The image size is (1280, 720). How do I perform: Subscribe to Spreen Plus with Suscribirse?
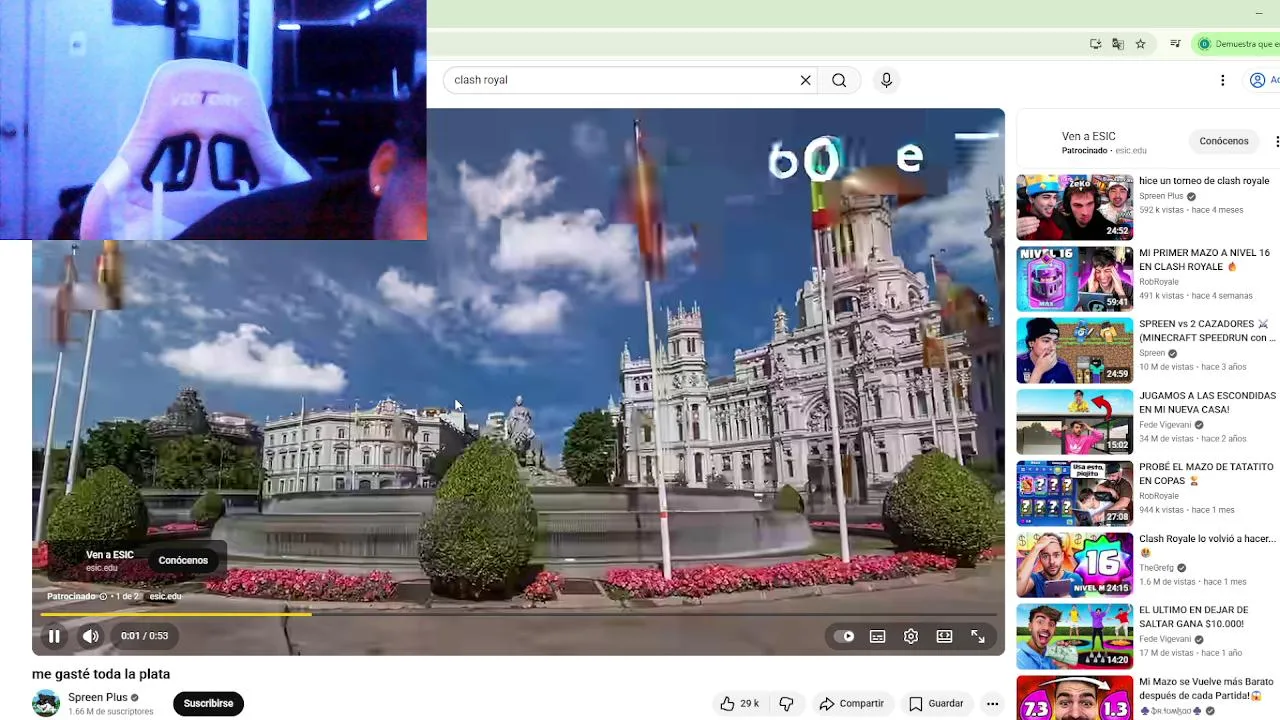coord(208,704)
